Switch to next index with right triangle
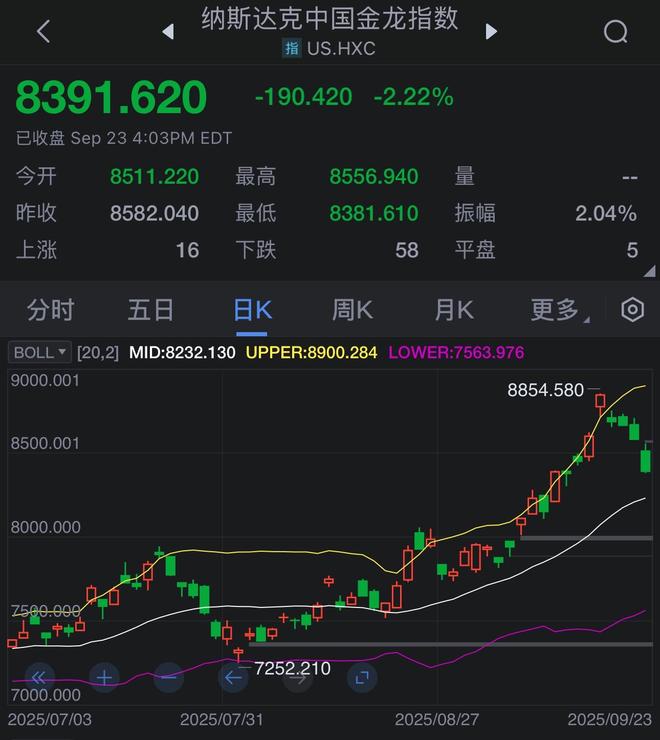Viewport: 660px width, 740px height. [x=491, y=32]
